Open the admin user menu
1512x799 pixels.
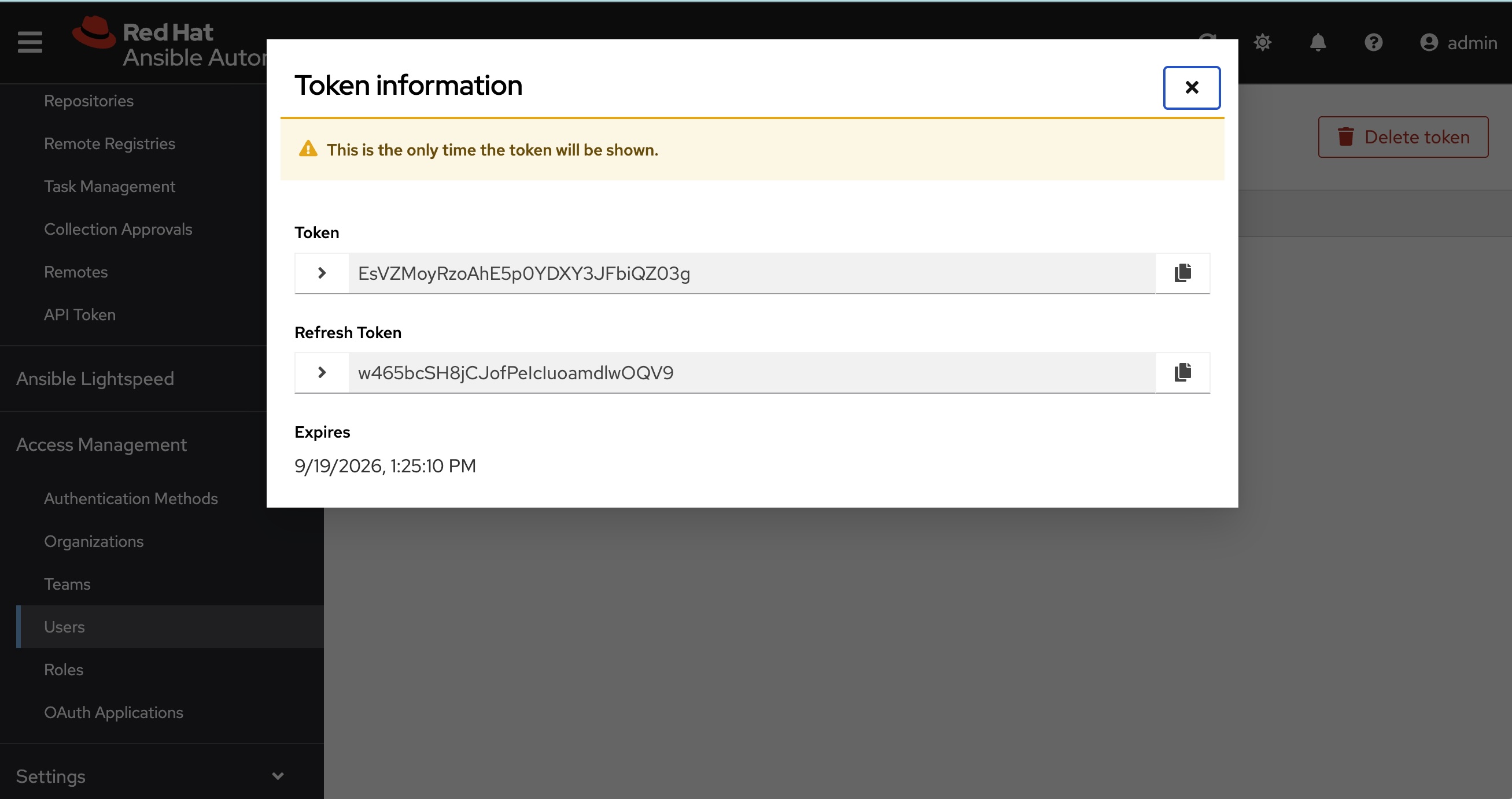(x=1459, y=42)
